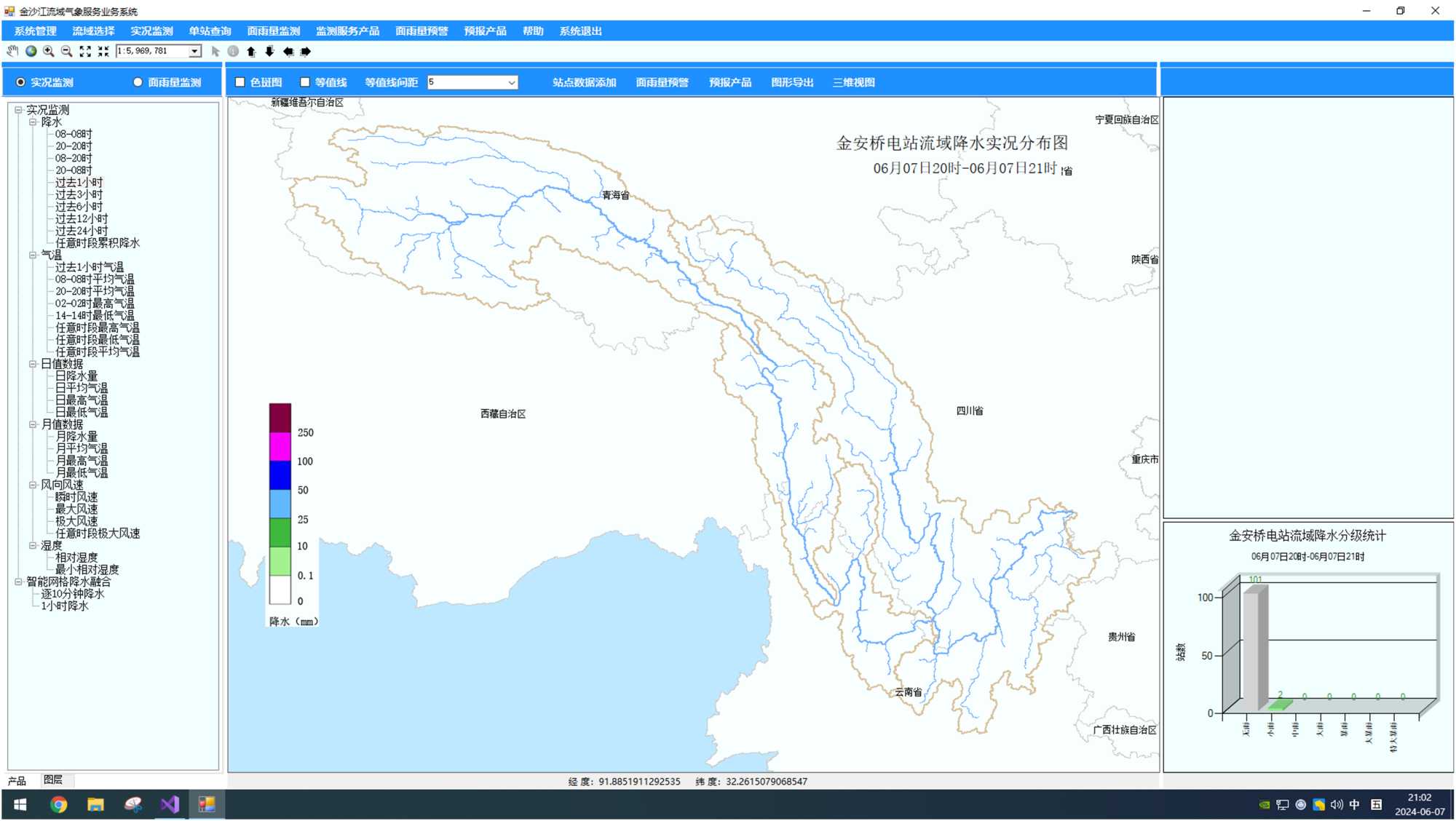Select the zoom out magnifier tool
Viewport: 1456px width, 821px height.
coord(66,51)
